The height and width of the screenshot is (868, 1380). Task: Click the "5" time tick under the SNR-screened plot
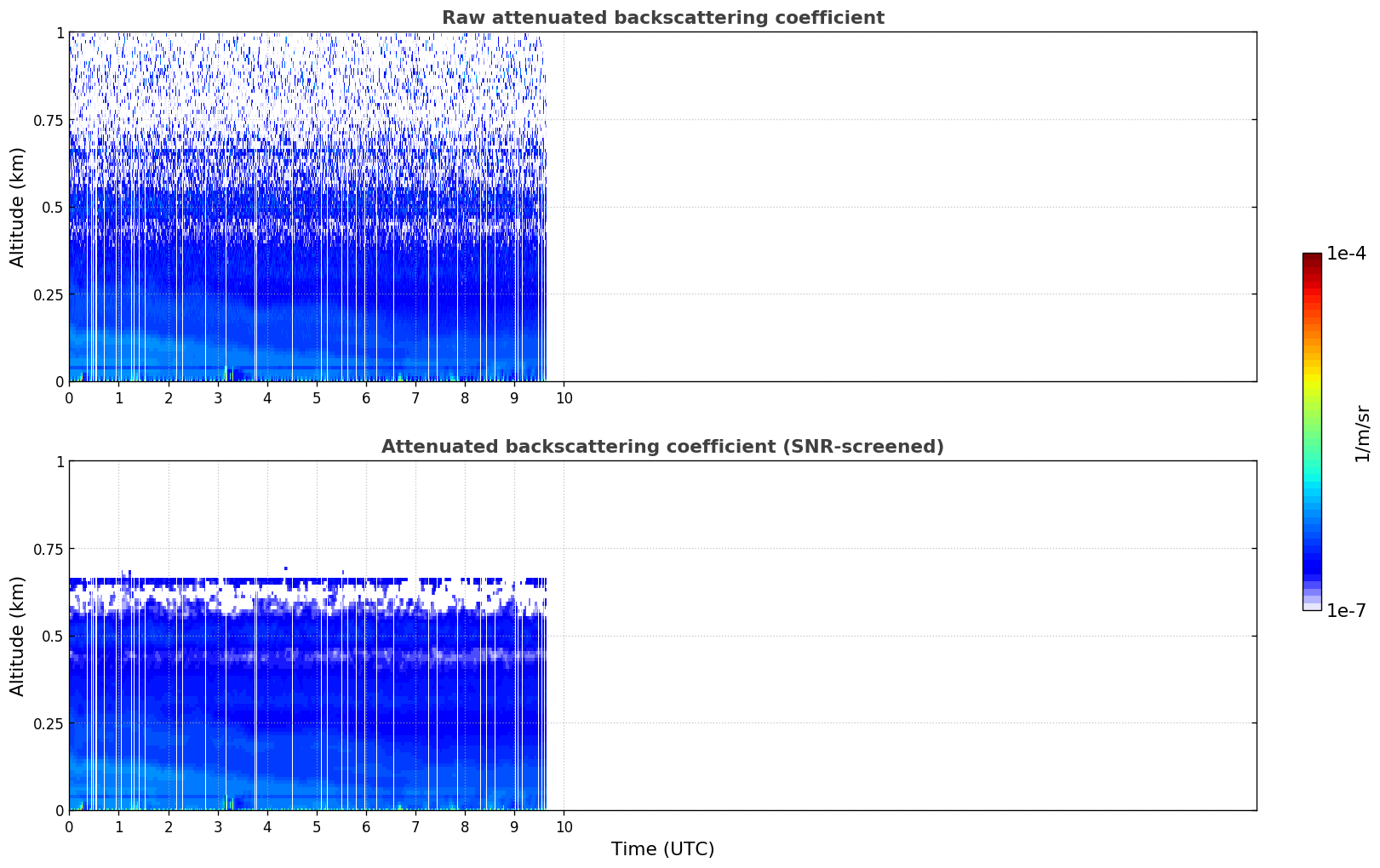pyautogui.click(x=317, y=827)
